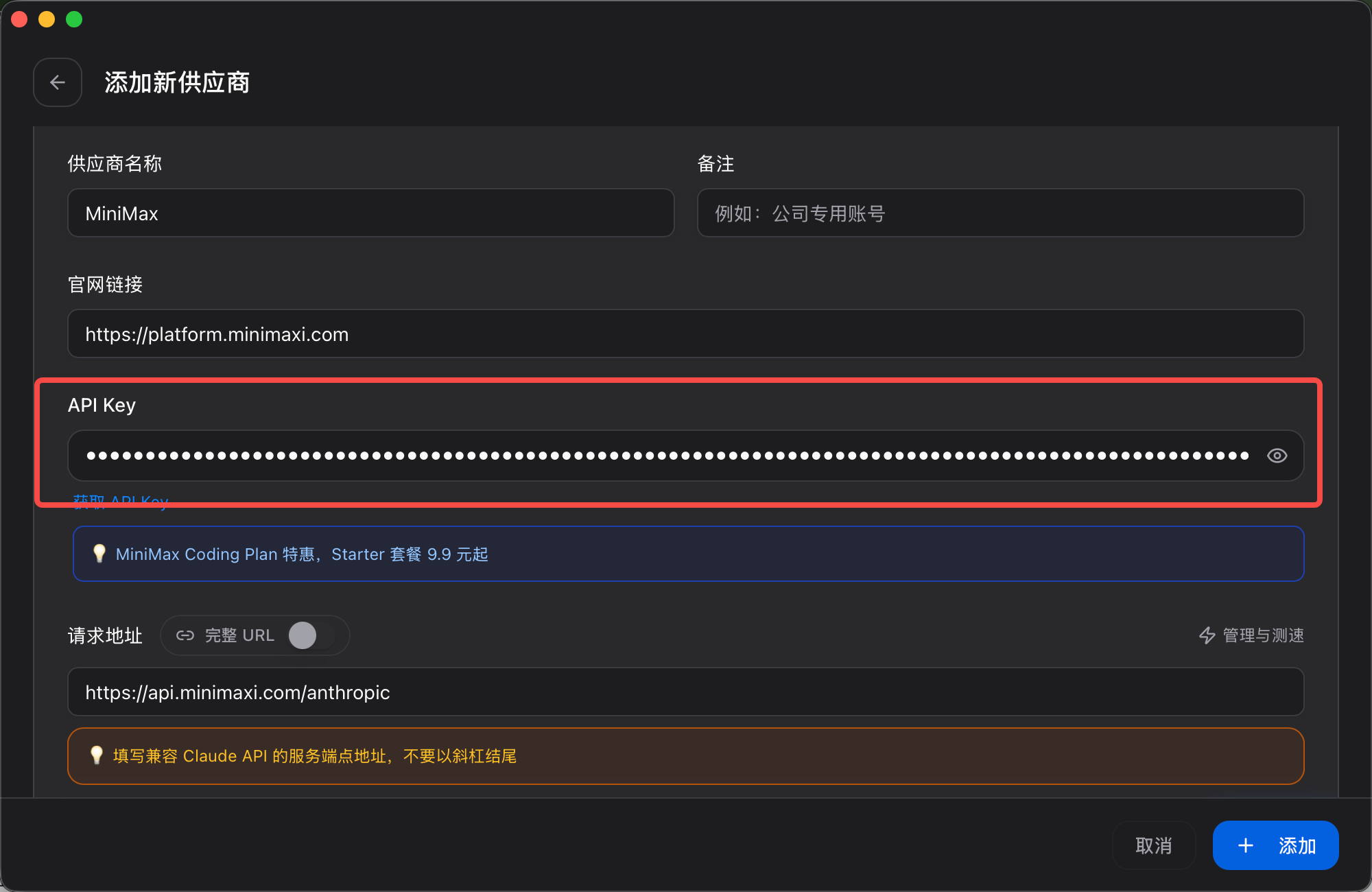Click the 备注 label
This screenshot has width=1372, height=892.
(x=715, y=164)
